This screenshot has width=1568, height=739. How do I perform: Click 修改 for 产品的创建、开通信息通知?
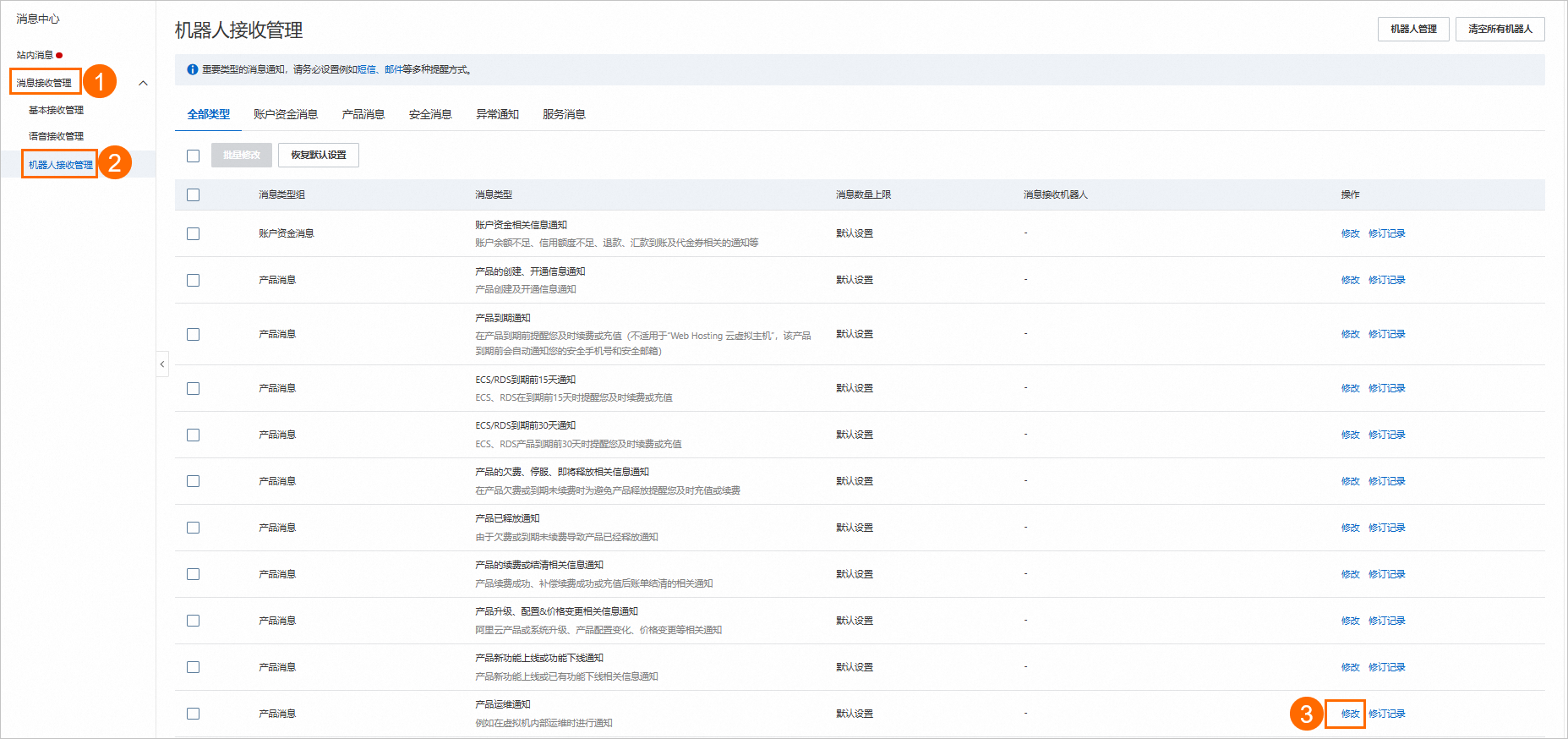pyautogui.click(x=1350, y=280)
